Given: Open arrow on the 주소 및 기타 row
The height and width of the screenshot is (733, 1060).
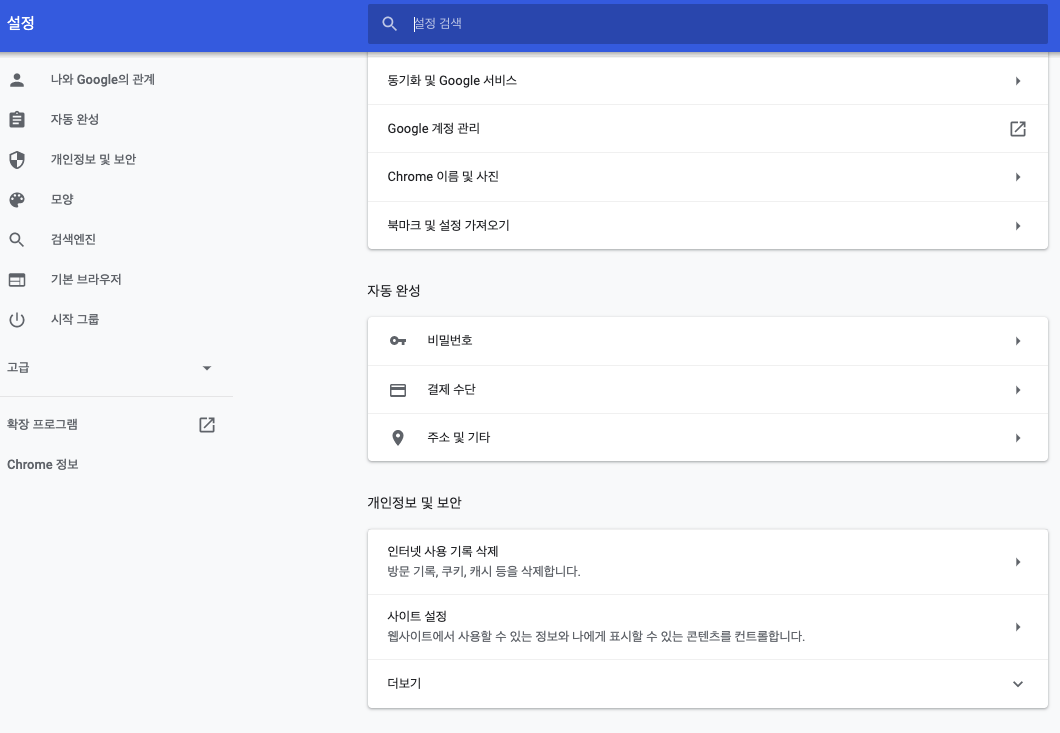Looking at the screenshot, I should pyautogui.click(x=1017, y=438).
